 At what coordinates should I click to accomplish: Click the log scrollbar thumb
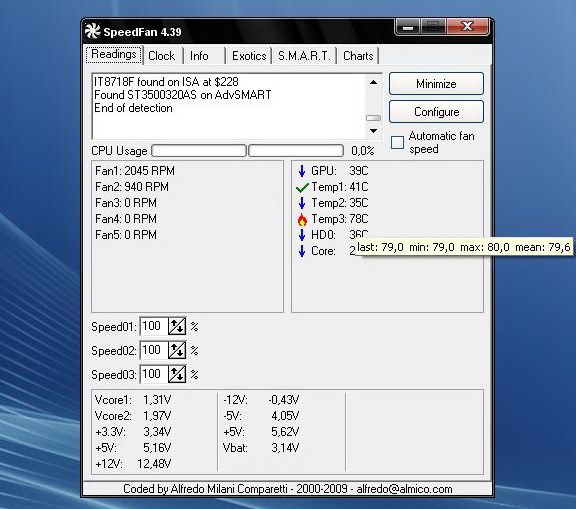pyautogui.click(x=373, y=118)
